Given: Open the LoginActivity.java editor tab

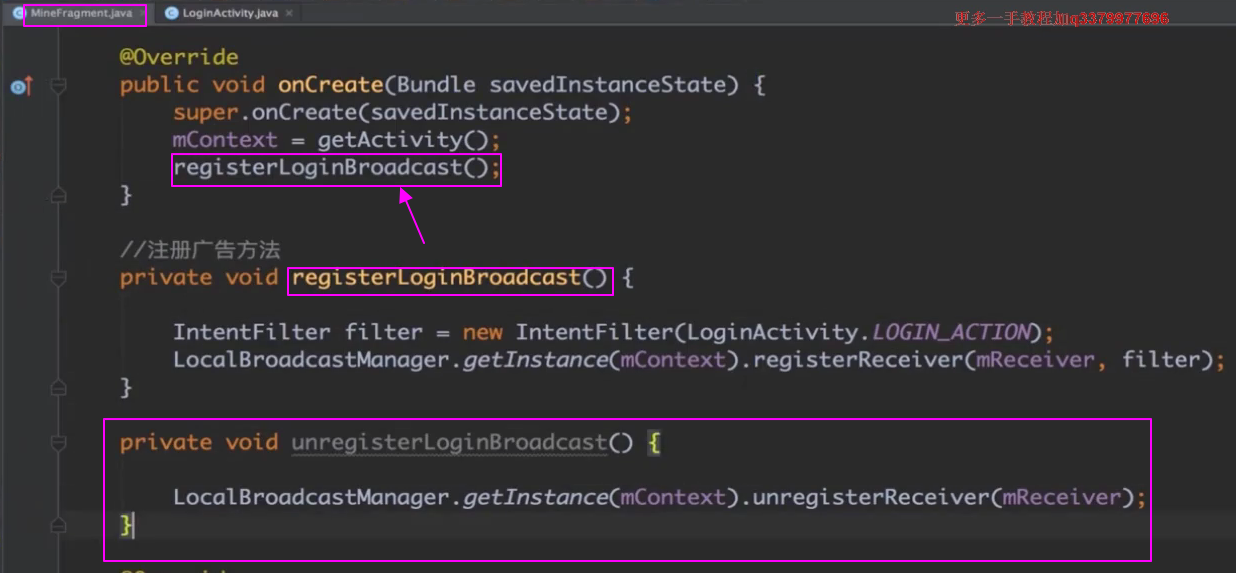Looking at the screenshot, I should (x=230, y=13).
